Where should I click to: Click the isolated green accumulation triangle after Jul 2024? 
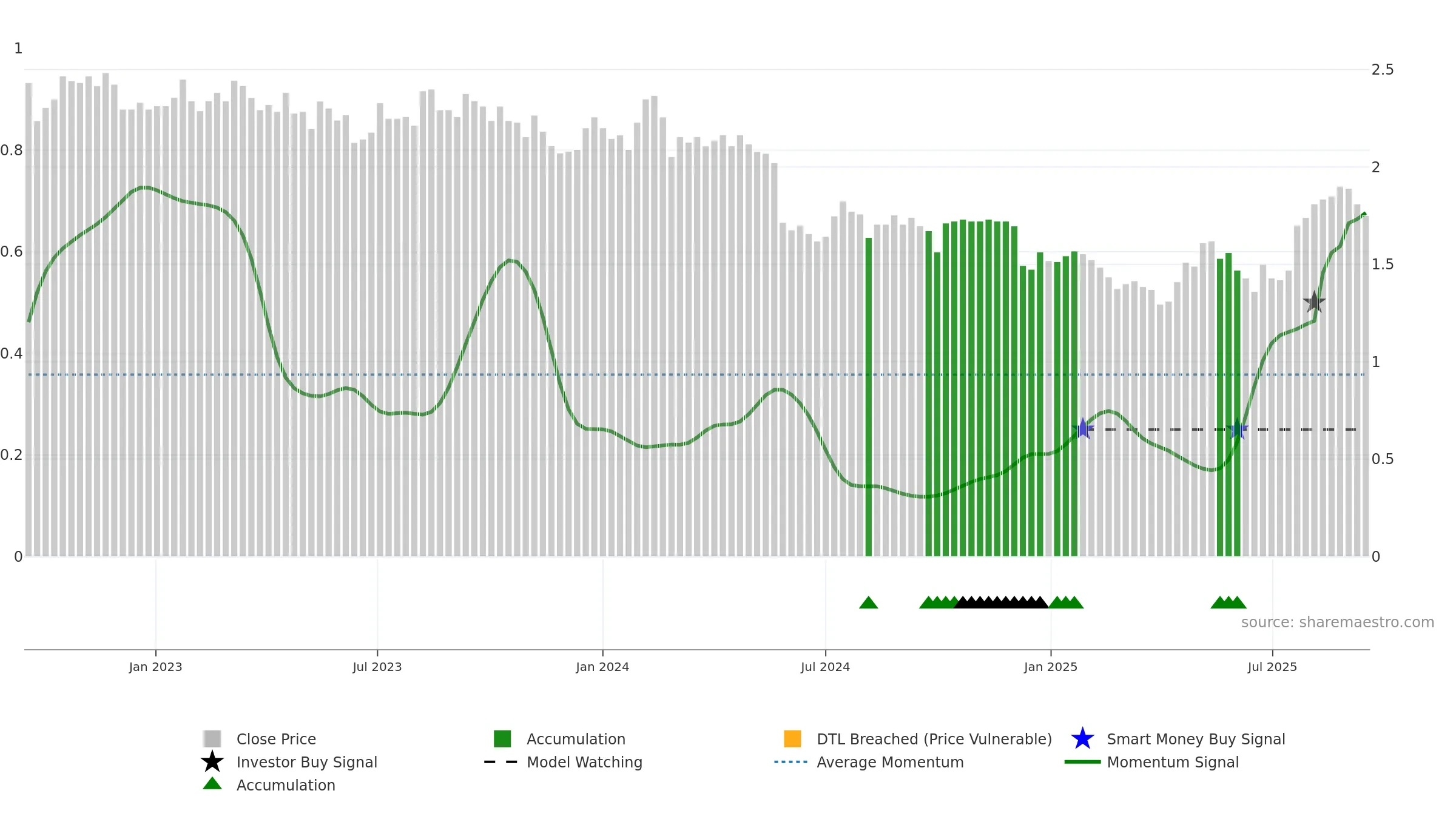[x=868, y=602]
